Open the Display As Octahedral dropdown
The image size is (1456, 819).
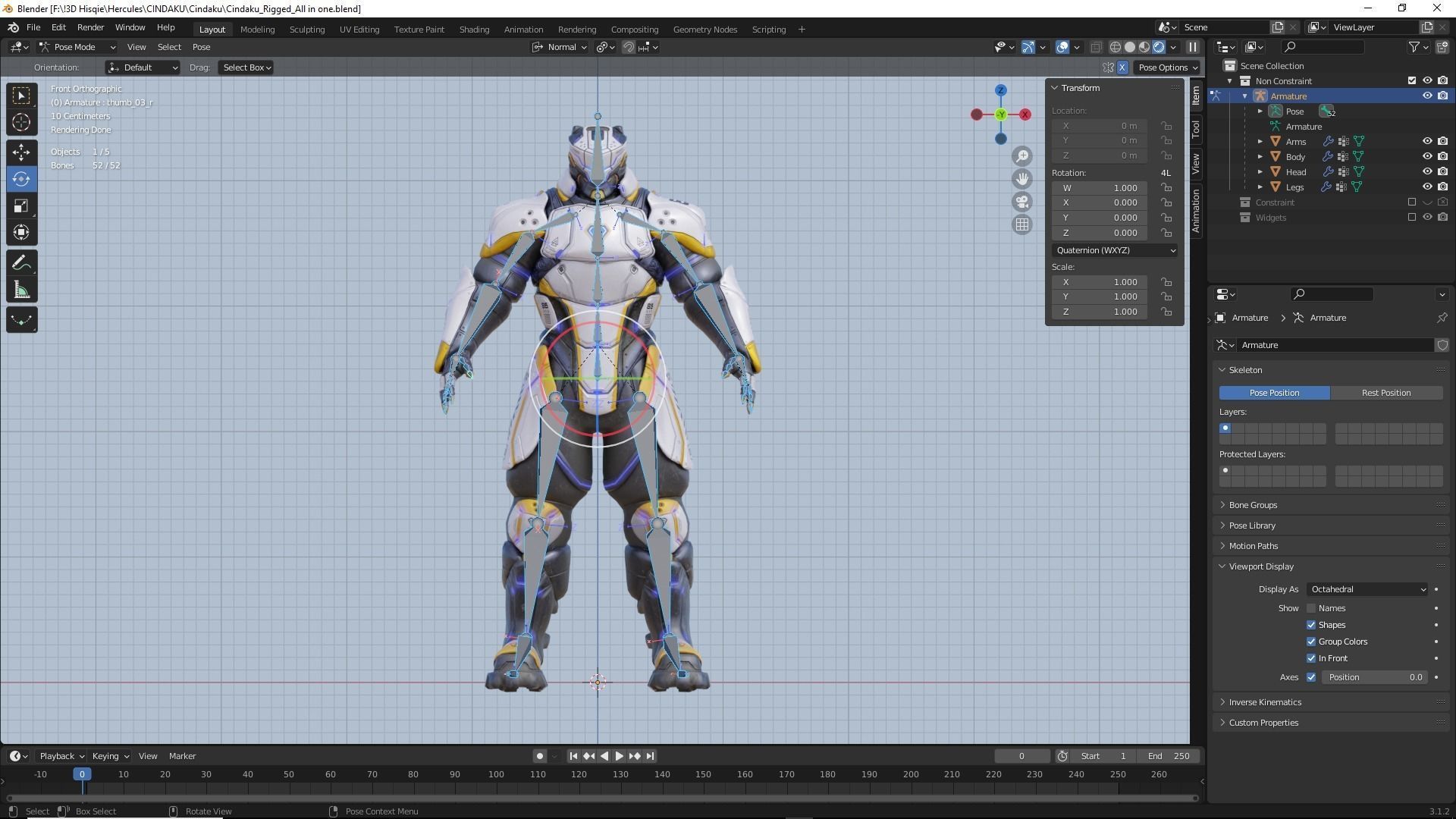pyautogui.click(x=1367, y=589)
